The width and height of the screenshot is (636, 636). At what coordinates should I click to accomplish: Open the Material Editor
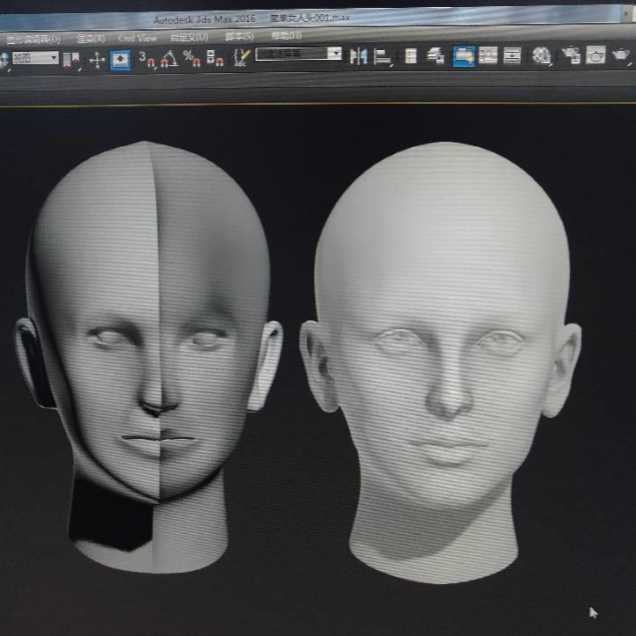pos(541,56)
